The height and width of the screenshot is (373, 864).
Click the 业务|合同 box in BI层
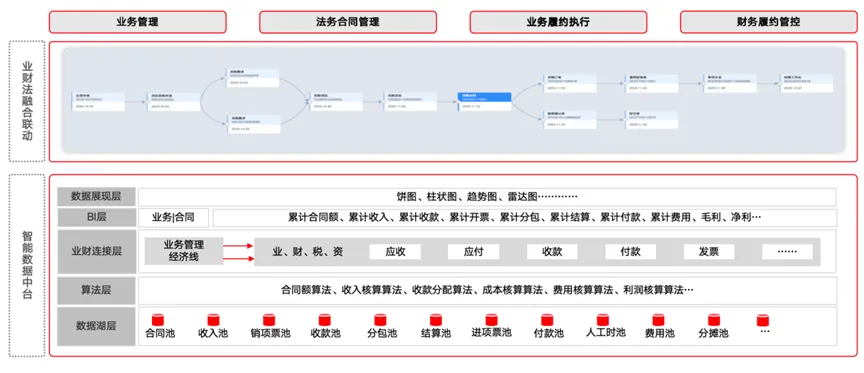coord(173,218)
